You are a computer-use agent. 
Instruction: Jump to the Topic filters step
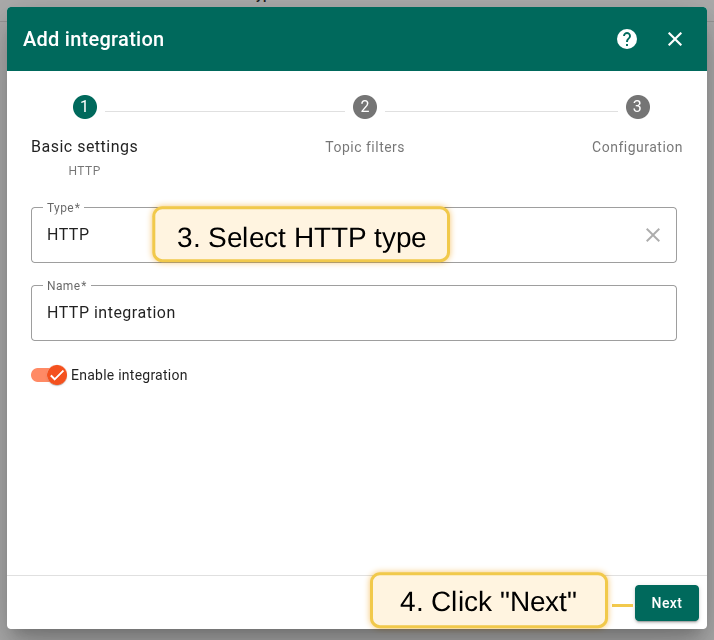point(365,147)
